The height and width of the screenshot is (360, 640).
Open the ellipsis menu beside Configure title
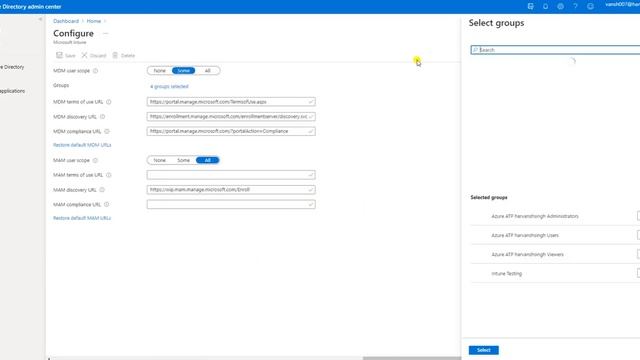point(105,33)
